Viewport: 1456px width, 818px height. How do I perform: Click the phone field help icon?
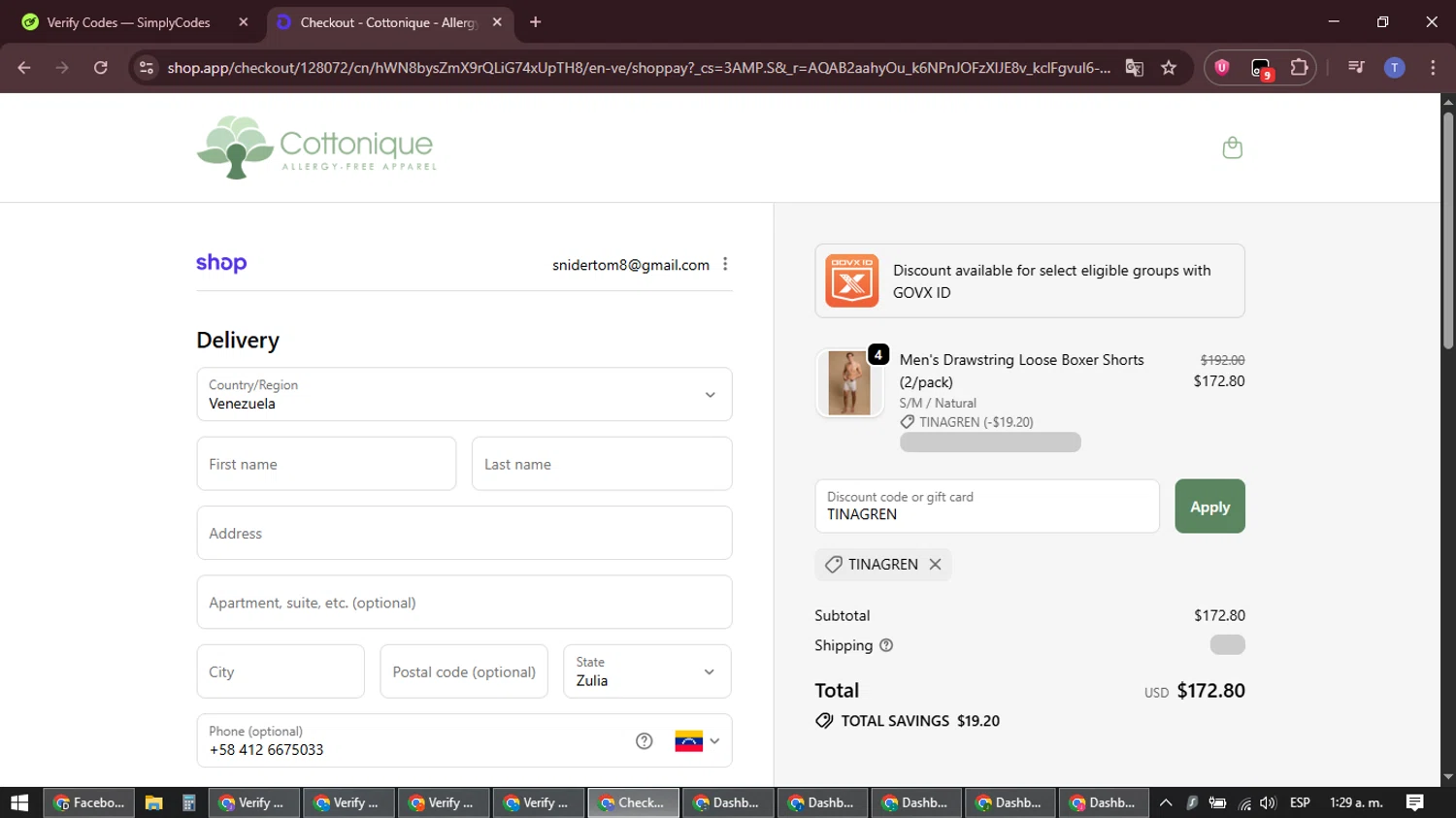tap(644, 741)
